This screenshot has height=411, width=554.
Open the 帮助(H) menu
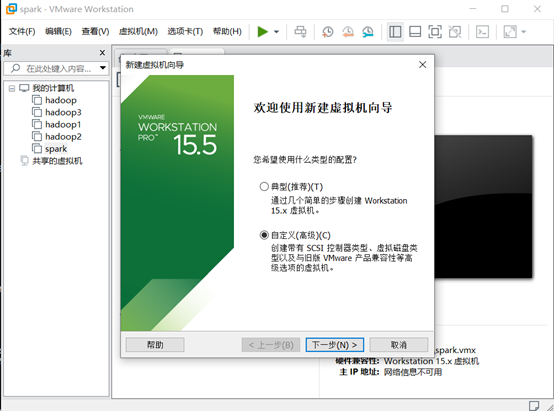(227, 31)
